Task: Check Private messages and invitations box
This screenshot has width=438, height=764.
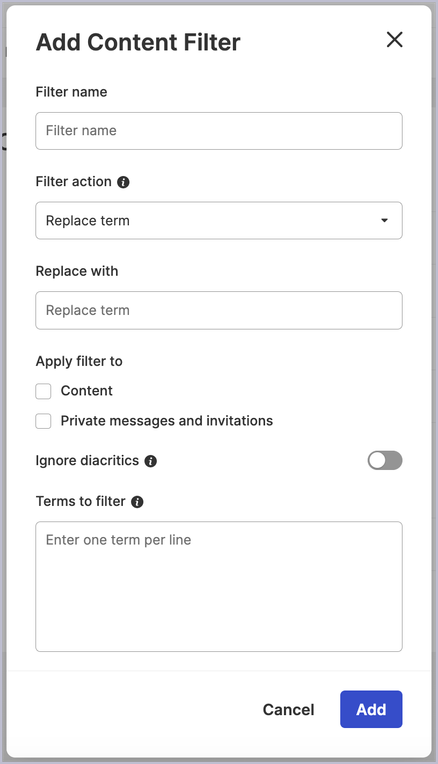Action: [x=43, y=421]
